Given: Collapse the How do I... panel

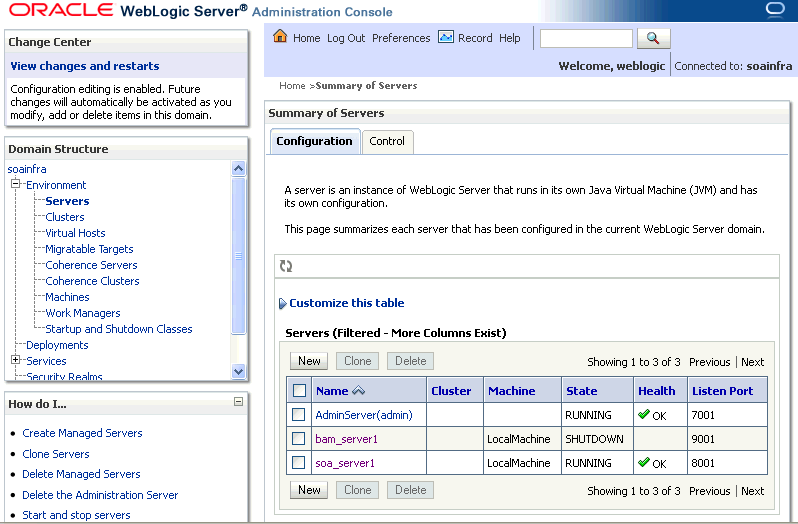Looking at the screenshot, I should coord(238,402).
